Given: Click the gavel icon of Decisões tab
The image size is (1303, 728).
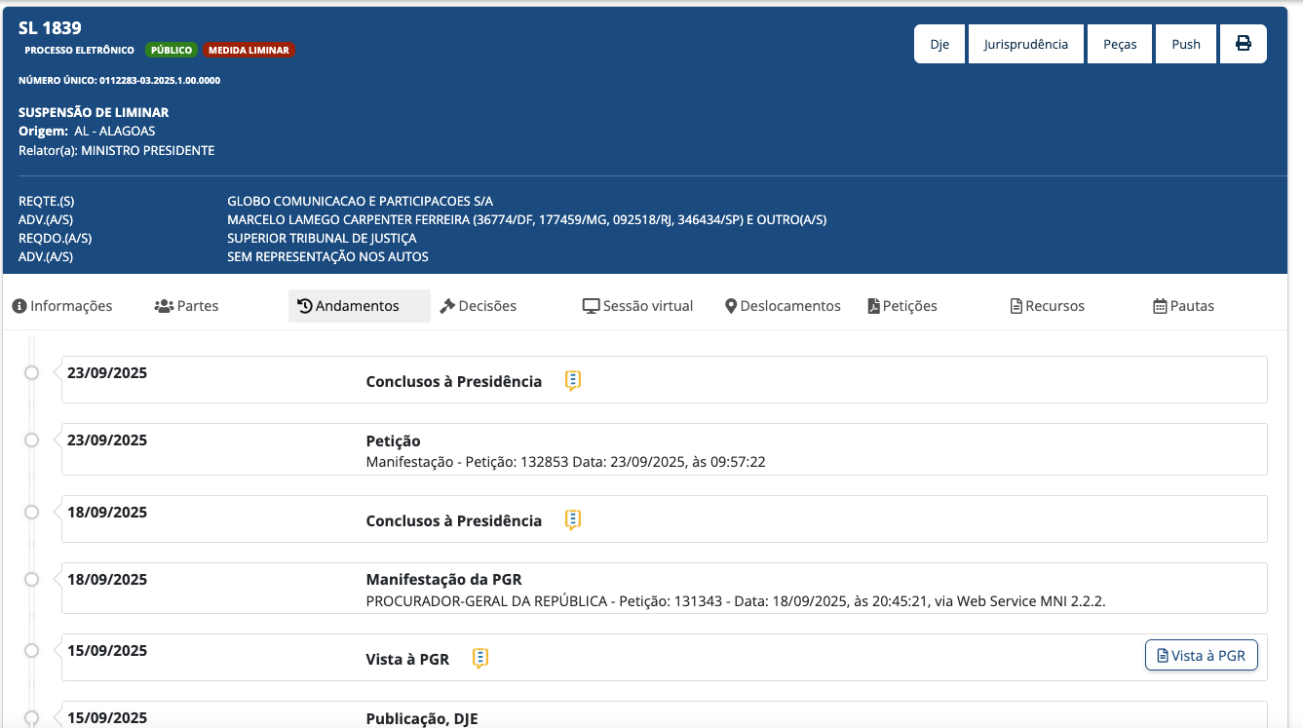Looking at the screenshot, I should tap(447, 306).
